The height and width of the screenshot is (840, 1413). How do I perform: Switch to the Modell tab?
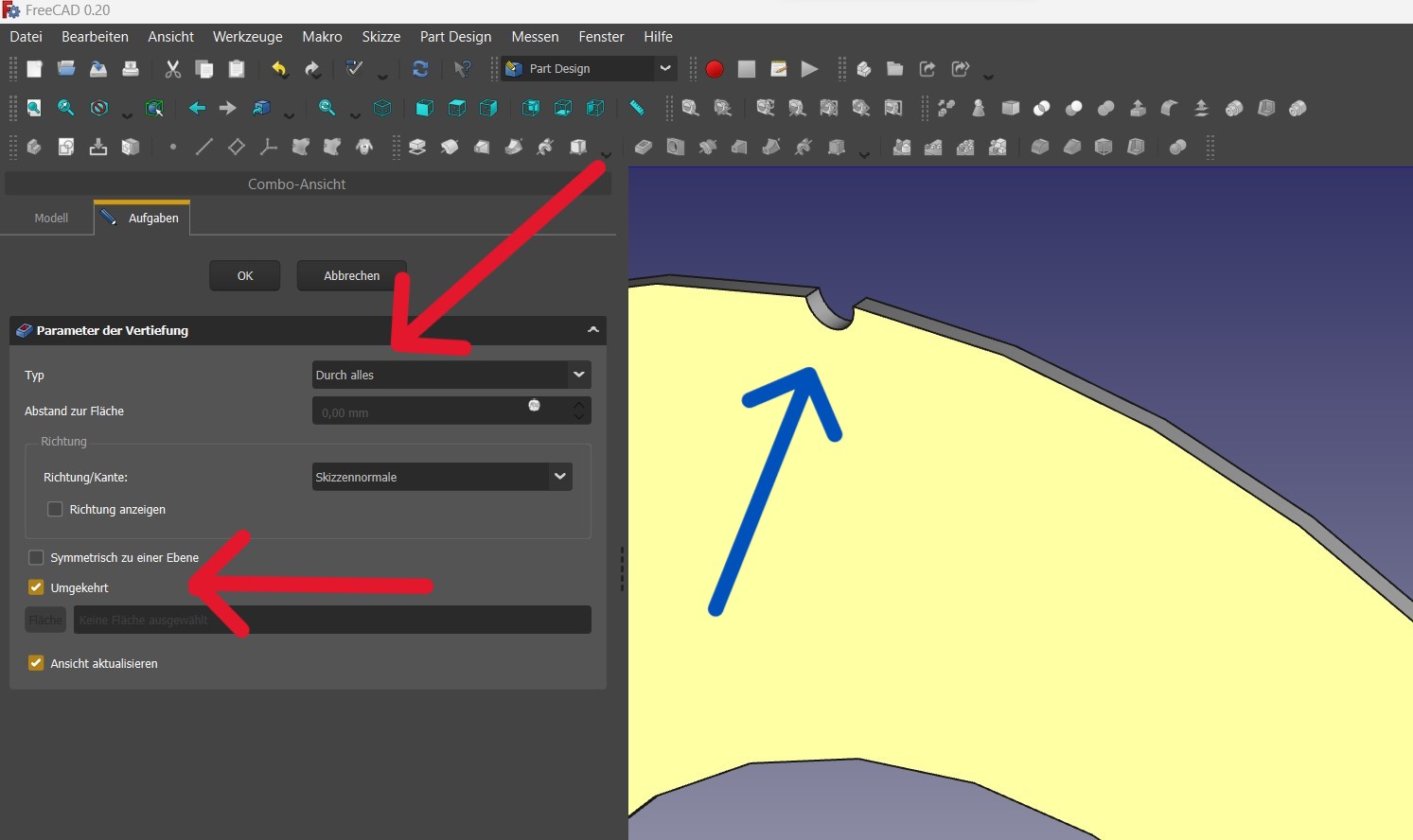coord(51,218)
